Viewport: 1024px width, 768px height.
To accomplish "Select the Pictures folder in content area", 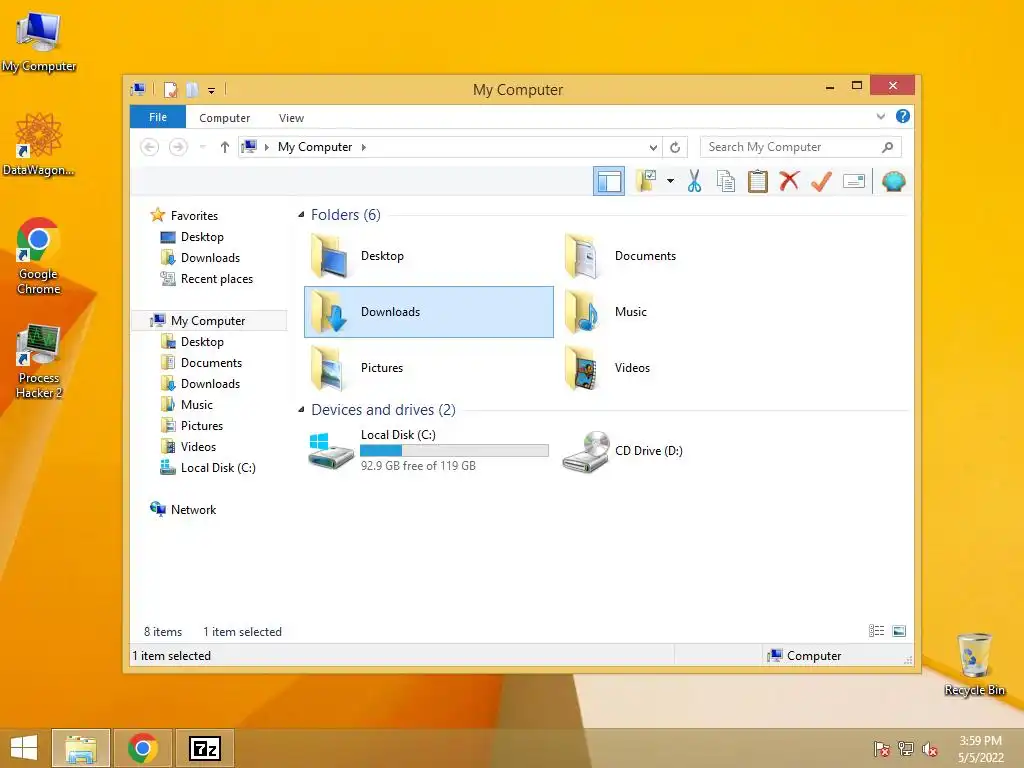I will [428, 368].
